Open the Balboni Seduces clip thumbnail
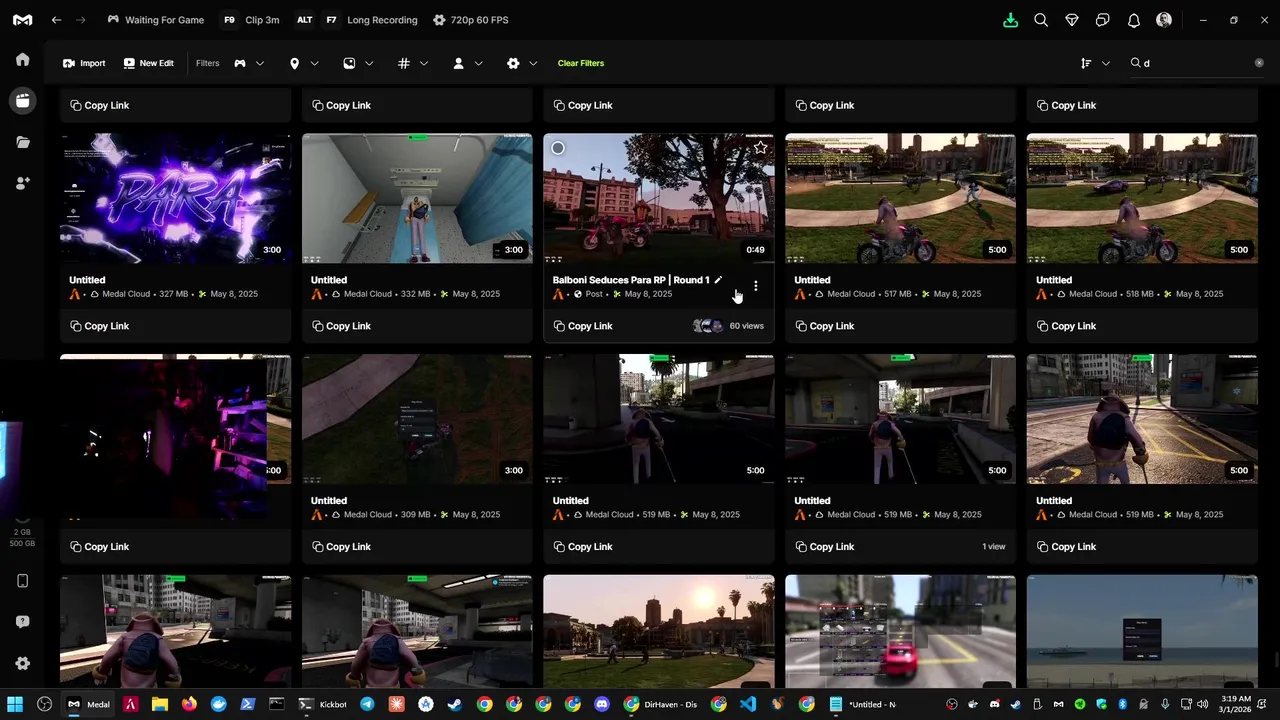1280x720 pixels. coord(659,198)
